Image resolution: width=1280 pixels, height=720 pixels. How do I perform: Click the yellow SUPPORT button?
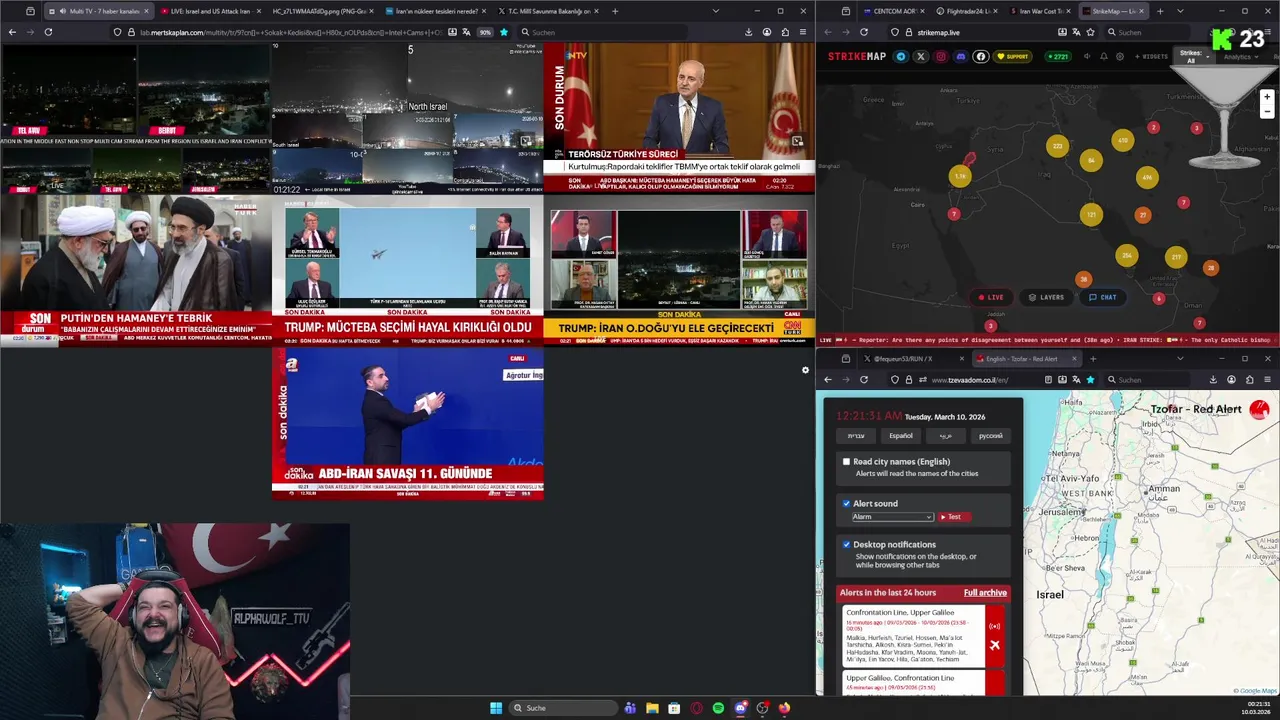[1013, 57]
